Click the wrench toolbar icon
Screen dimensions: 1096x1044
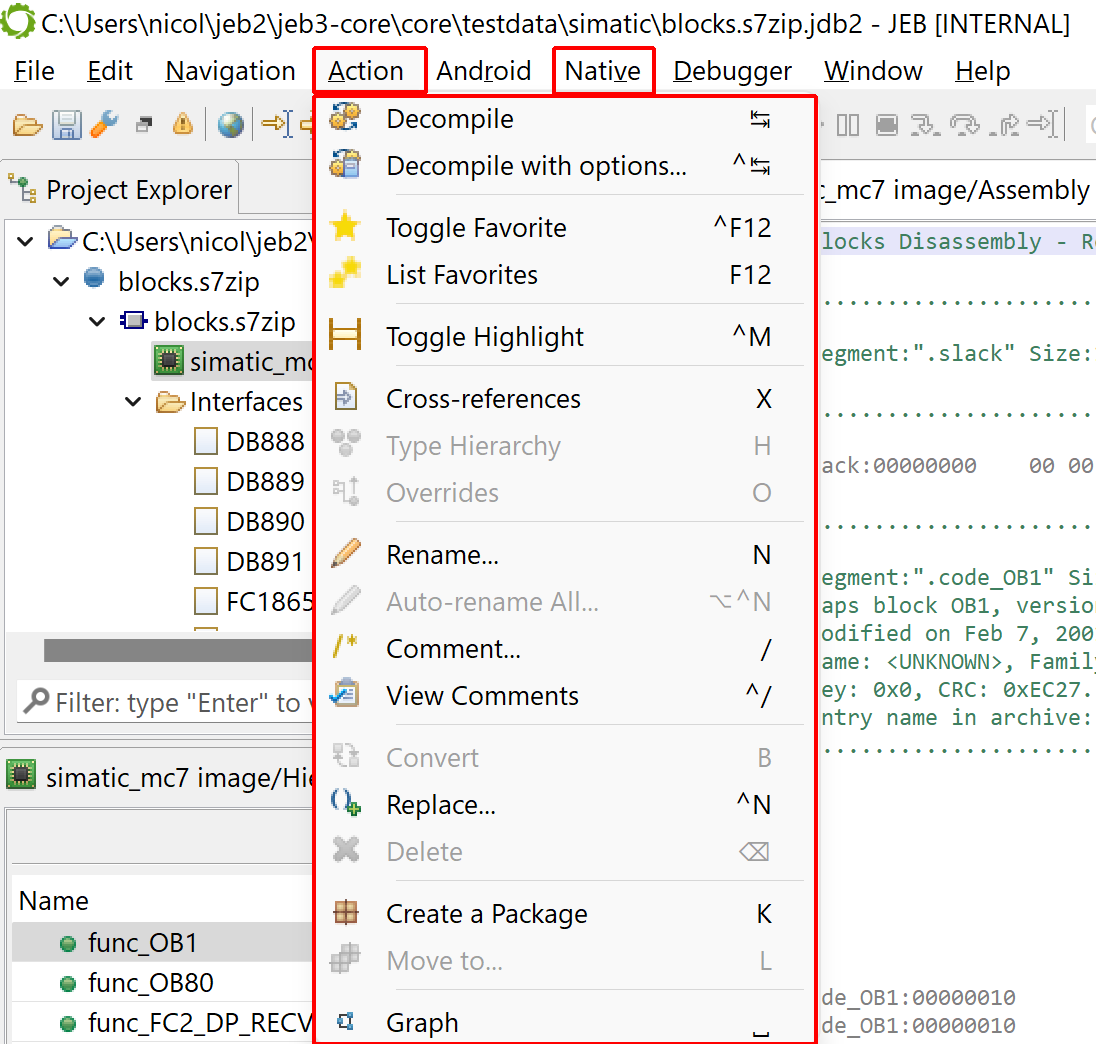point(105,125)
